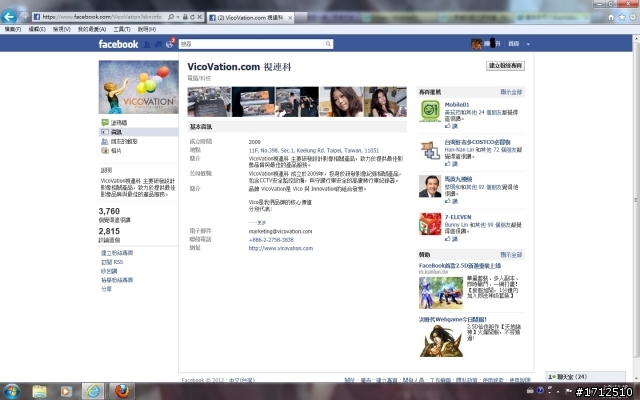Open the wall item with green speech icon
The image size is (640, 400).
[x=114, y=122]
